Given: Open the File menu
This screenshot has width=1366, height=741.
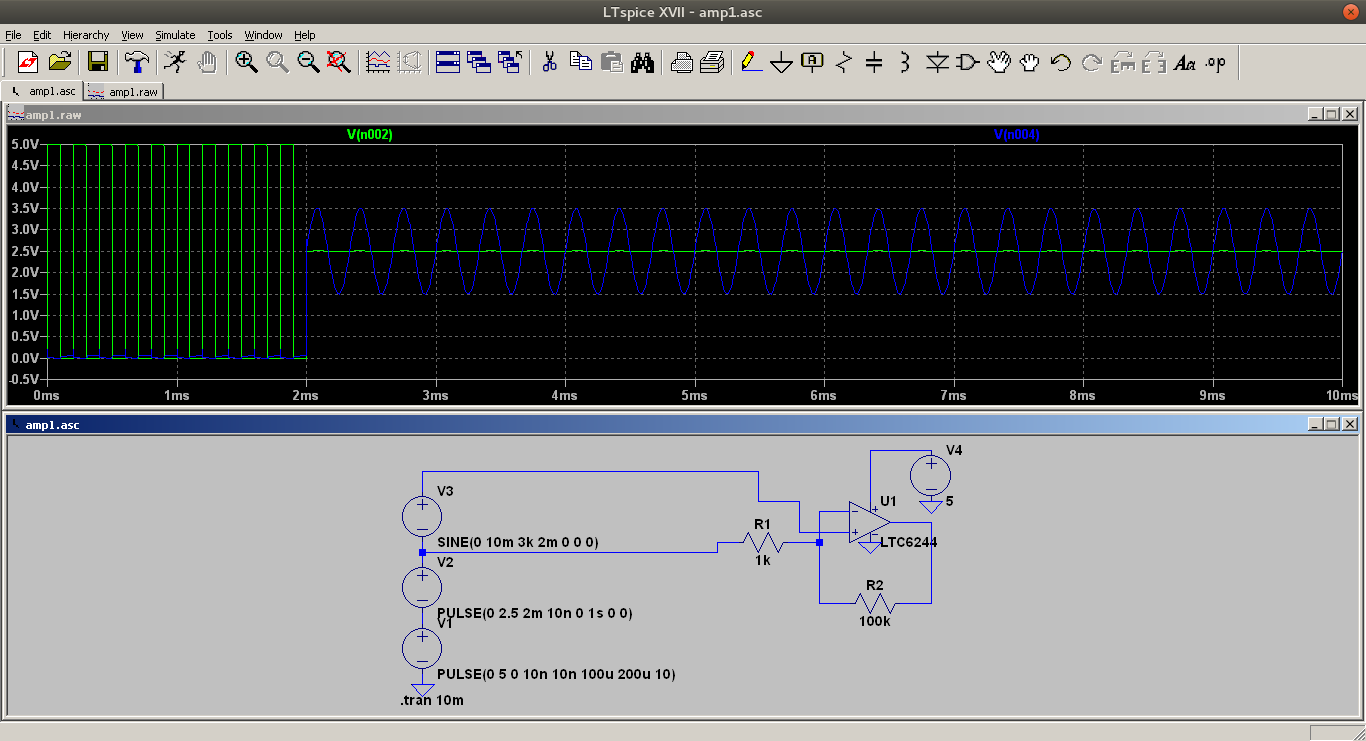Looking at the screenshot, I should (x=13, y=35).
